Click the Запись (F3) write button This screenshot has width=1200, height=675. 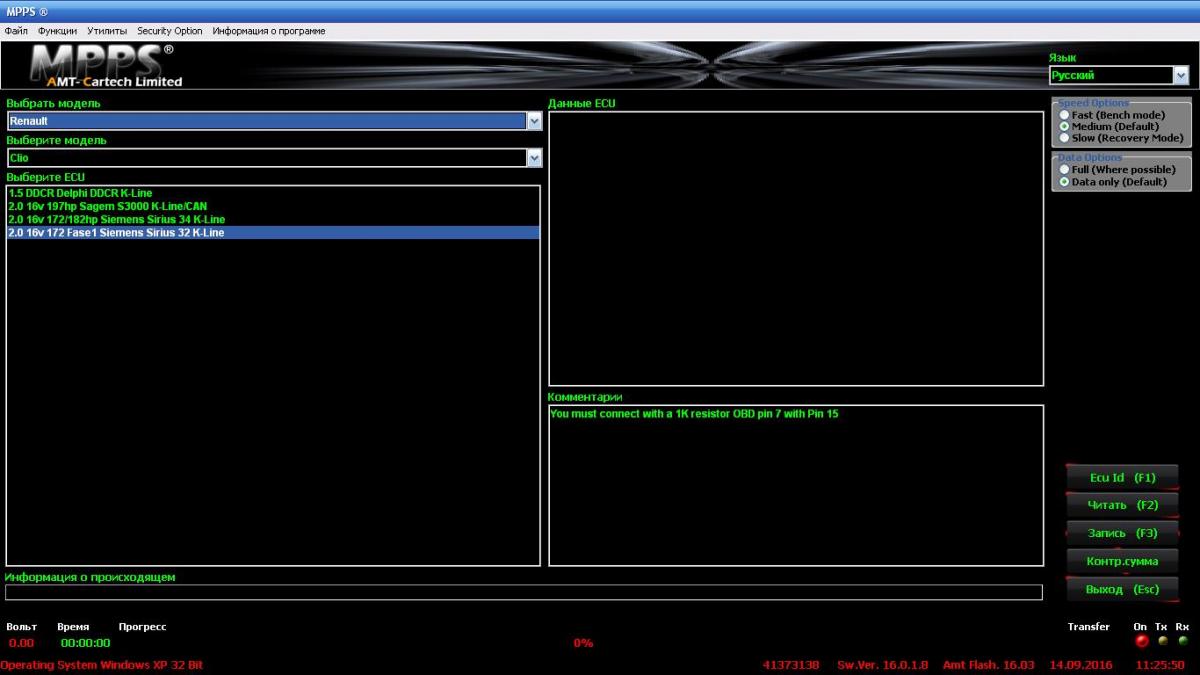1122,533
